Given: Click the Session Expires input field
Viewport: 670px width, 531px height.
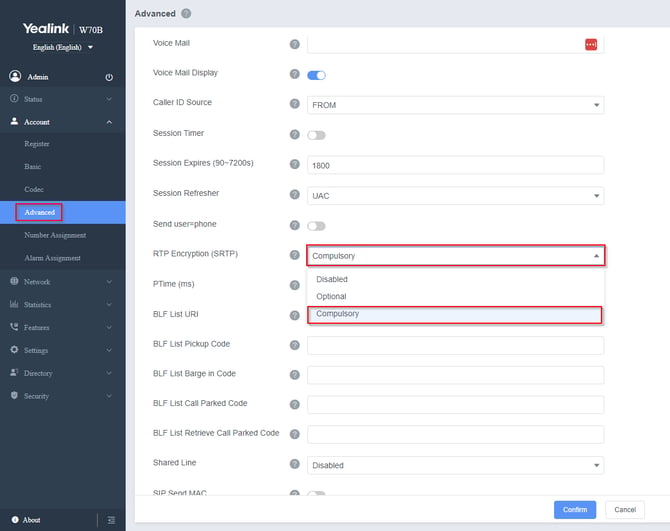Looking at the screenshot, I should (x=455, y=165).
